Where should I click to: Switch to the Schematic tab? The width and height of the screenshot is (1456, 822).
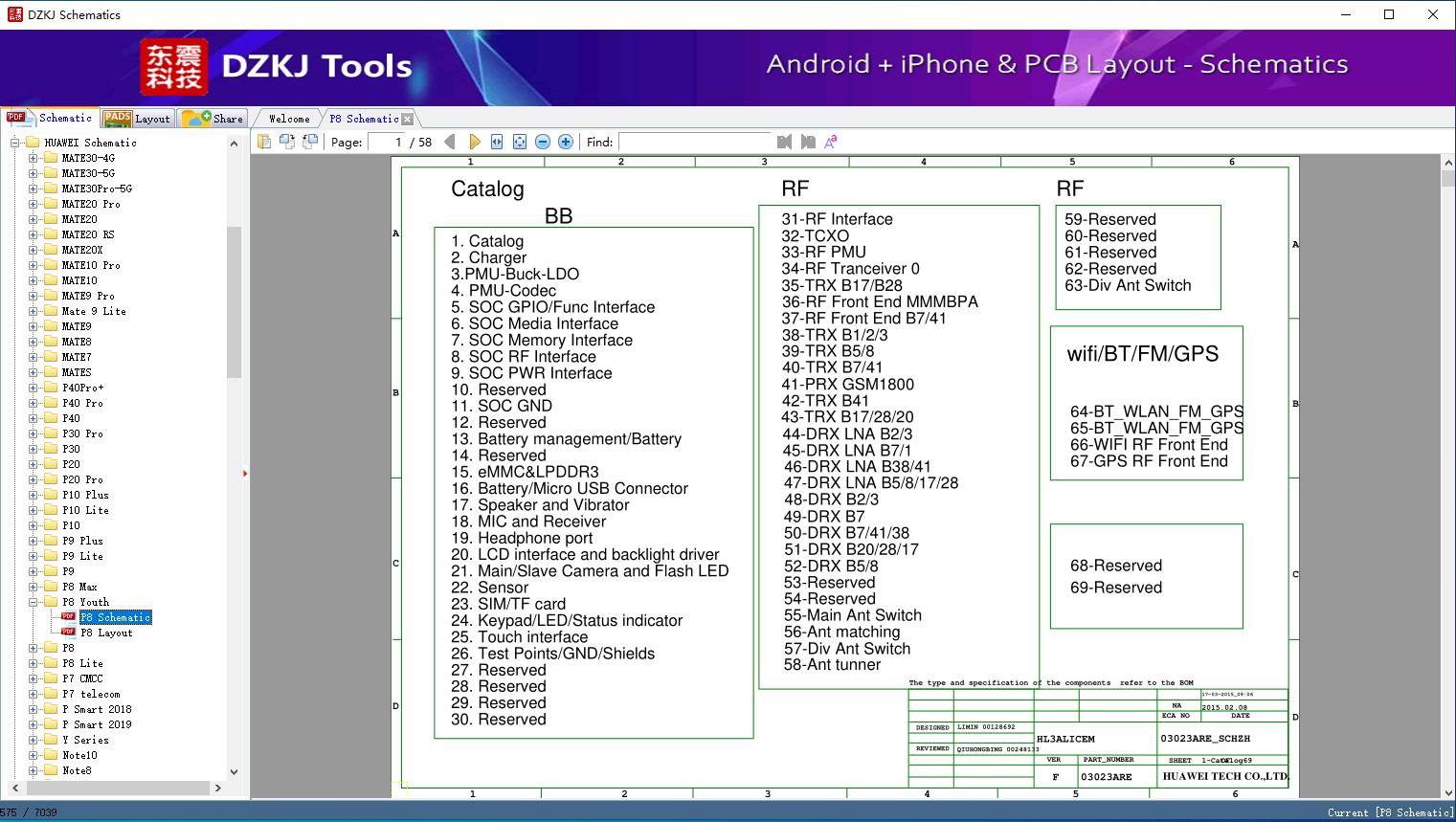pos(50,118)
